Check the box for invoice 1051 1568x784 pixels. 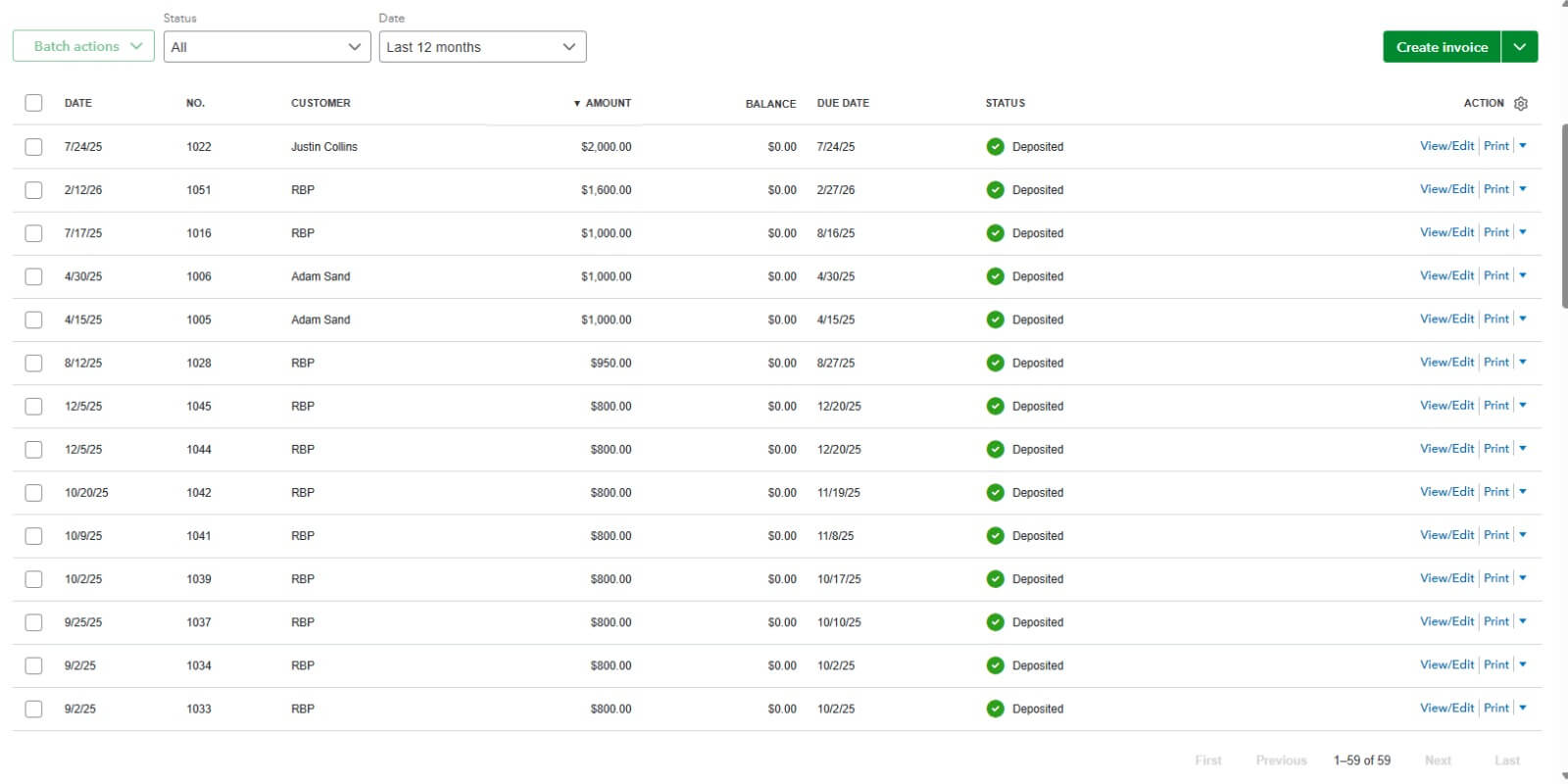coord(33,190)
